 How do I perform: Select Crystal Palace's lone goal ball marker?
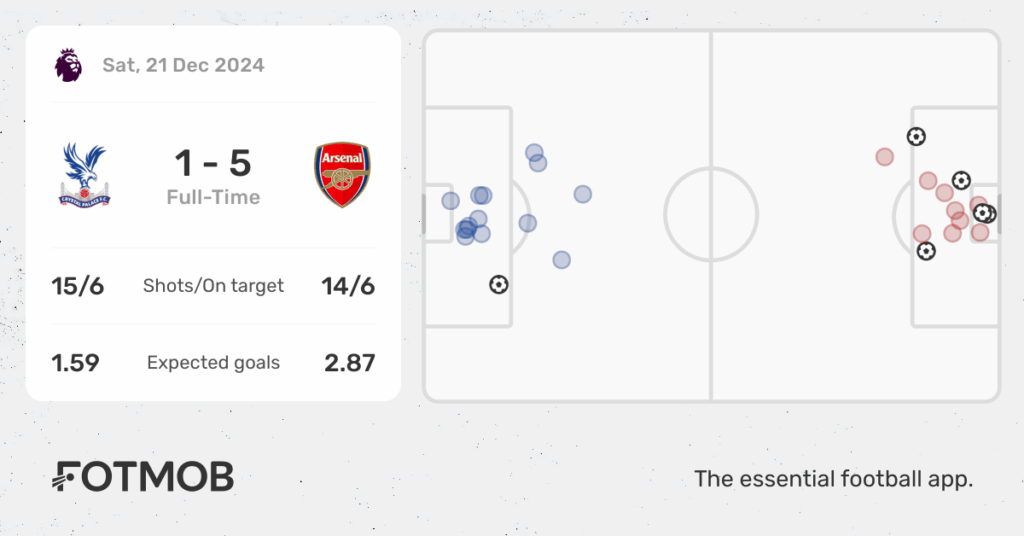498,285
